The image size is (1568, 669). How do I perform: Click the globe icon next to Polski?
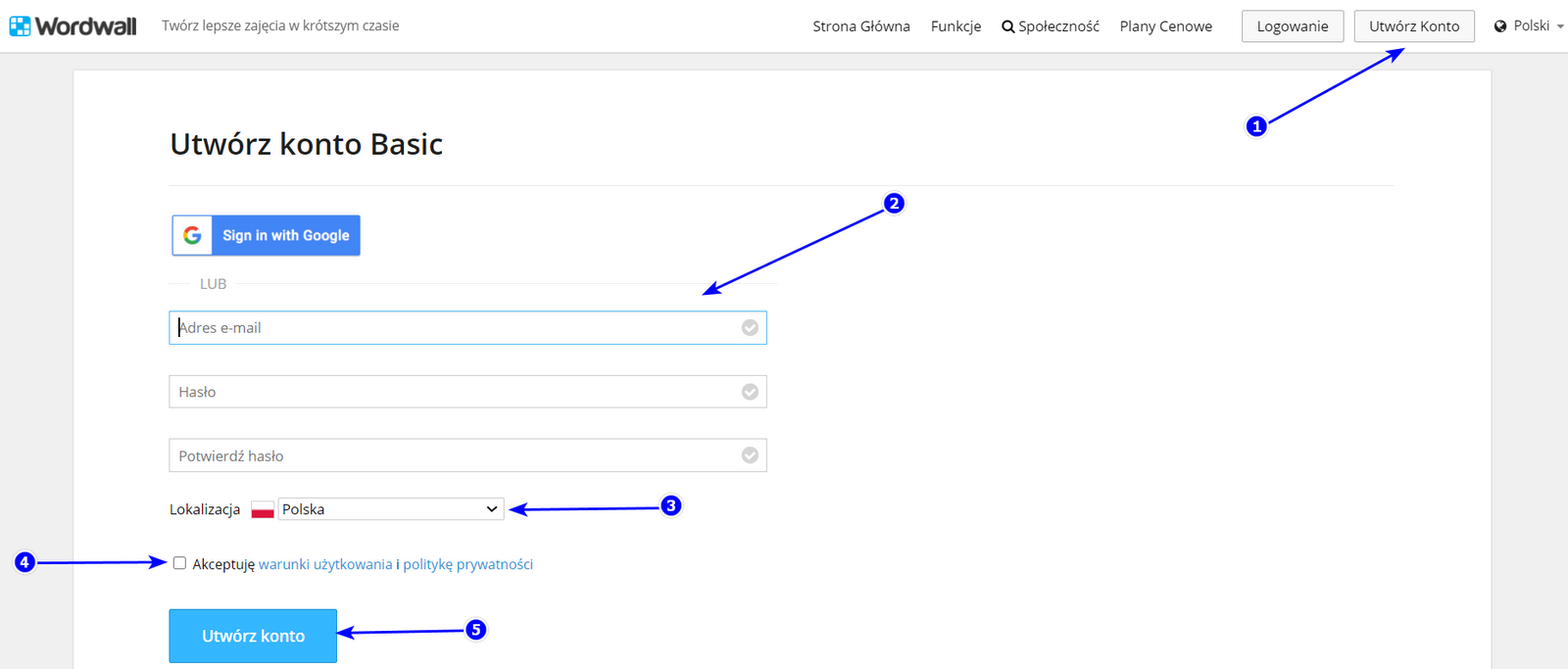click(x=1500, y=26)
